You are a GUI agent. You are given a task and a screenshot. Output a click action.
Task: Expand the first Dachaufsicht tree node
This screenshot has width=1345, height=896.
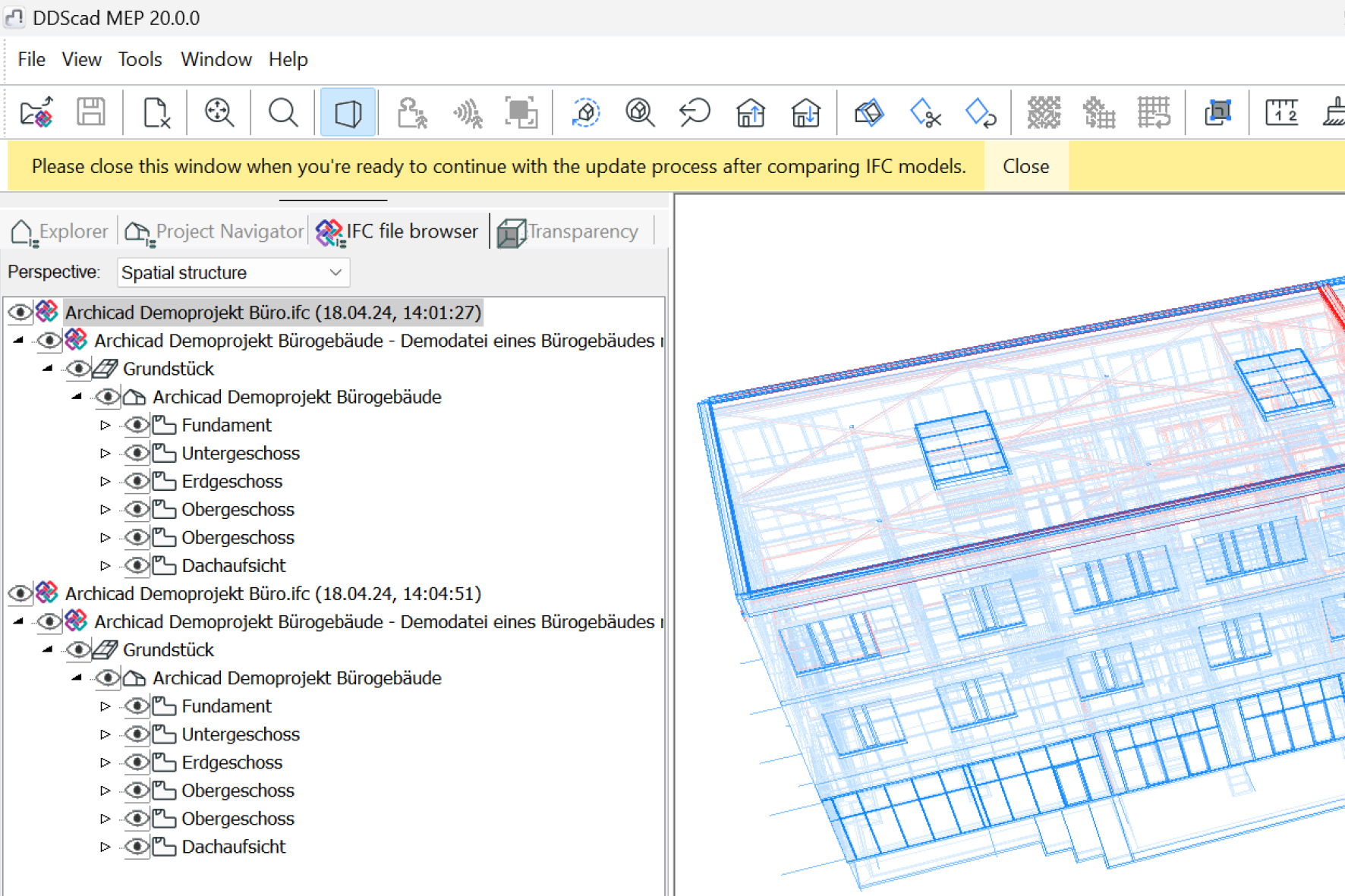click(x=106, y=565)
